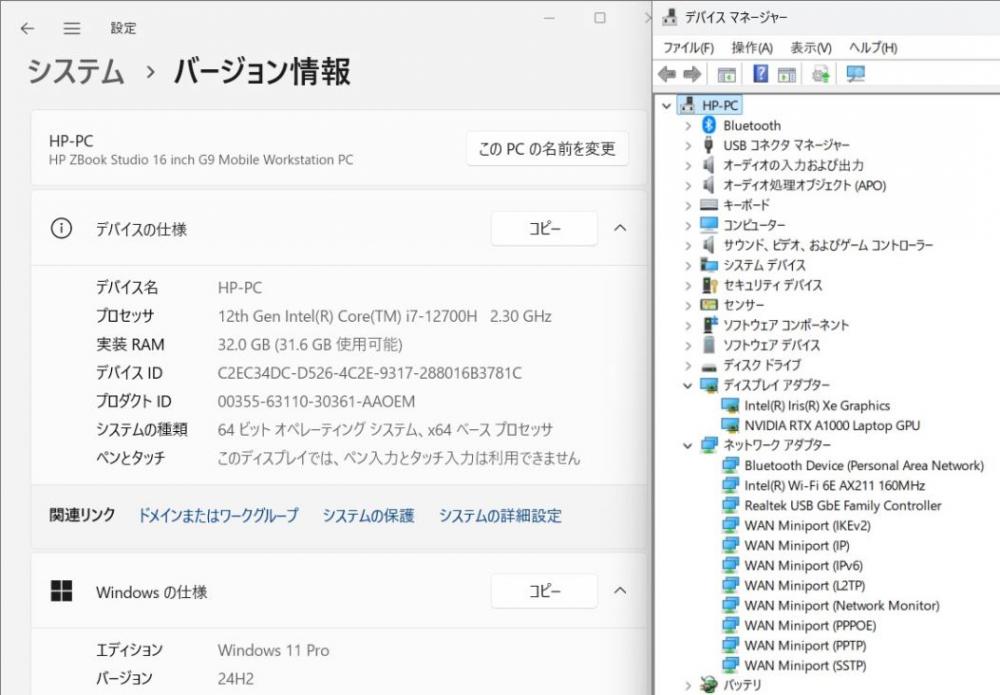This screenshot has height=695, width=1000.
Task: Open the ヘルプ(H) menu
Action: click(872, 48)
